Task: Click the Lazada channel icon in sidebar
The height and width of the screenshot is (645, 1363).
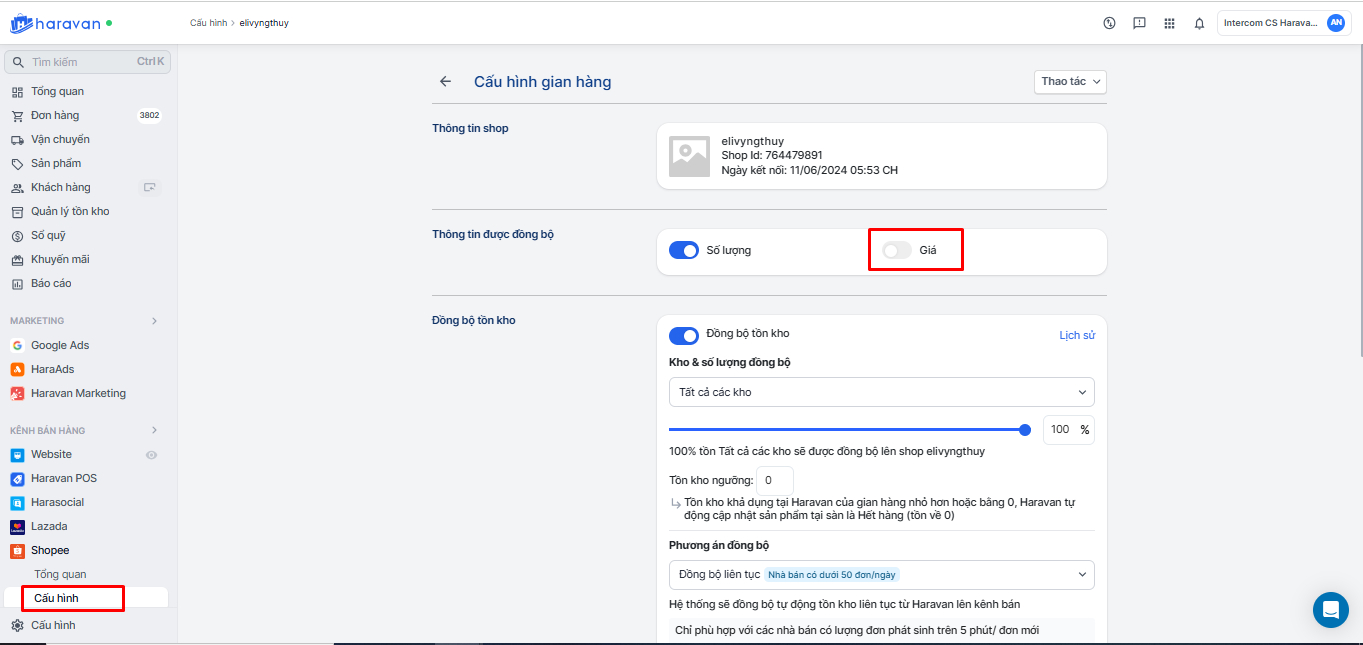Action: [x=17, y=526]
